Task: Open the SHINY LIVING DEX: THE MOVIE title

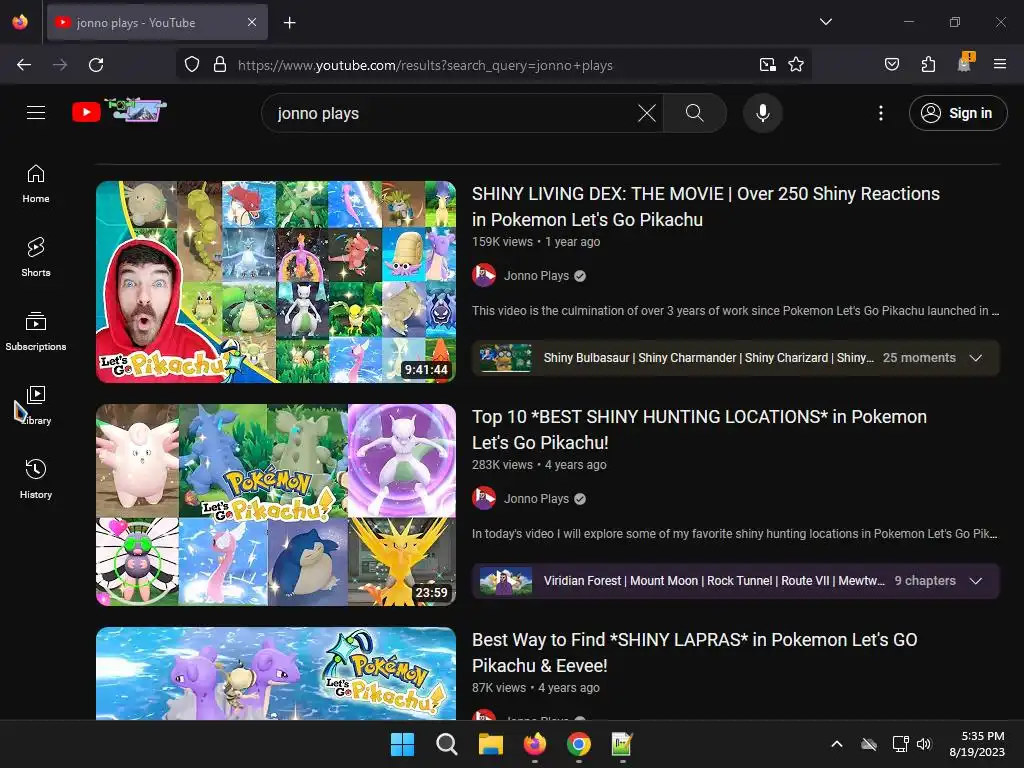Action: (x=705, y=206)
